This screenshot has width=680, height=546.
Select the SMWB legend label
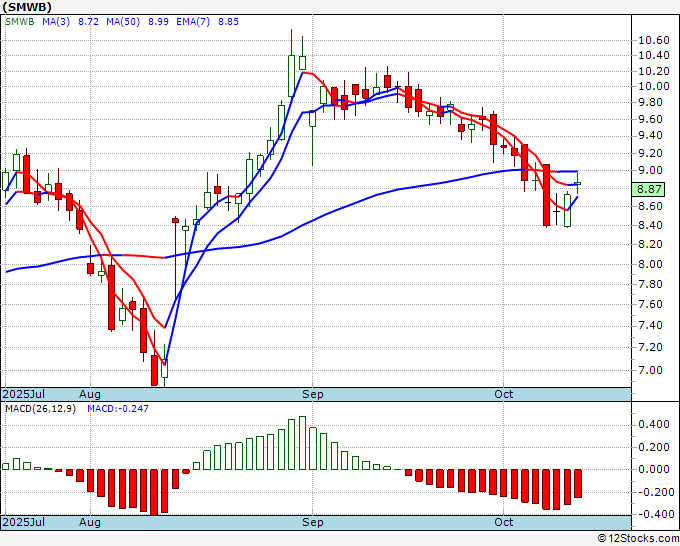[20, 22]
